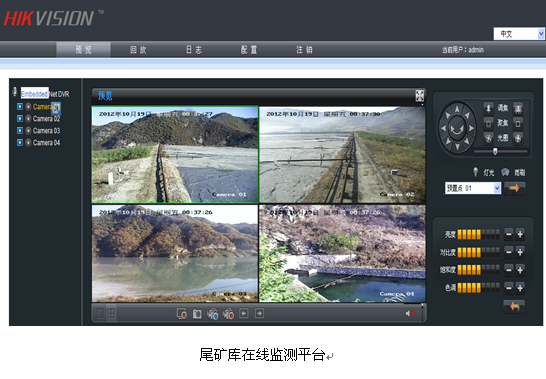
Task: Pan the PTZ camera left
Action: [444, 128]
